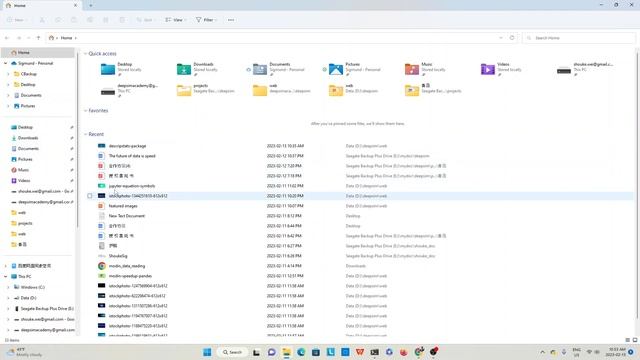This screenshot has width=640, height=360.
Task: Select the New Text Document recent file
Action: click(x=127, y=216)
